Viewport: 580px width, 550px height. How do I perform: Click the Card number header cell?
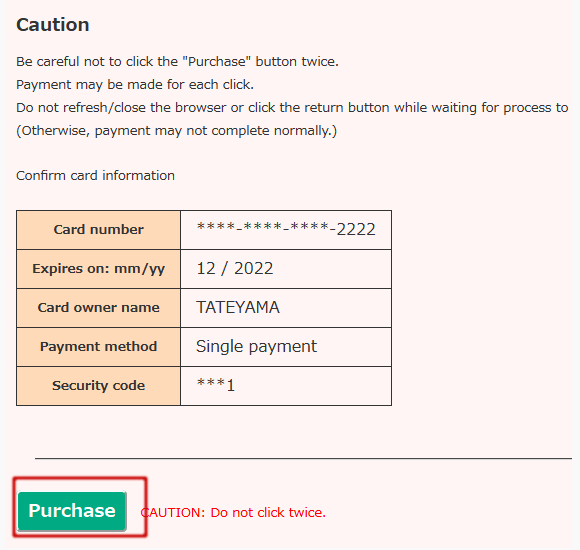pos(98,230)
